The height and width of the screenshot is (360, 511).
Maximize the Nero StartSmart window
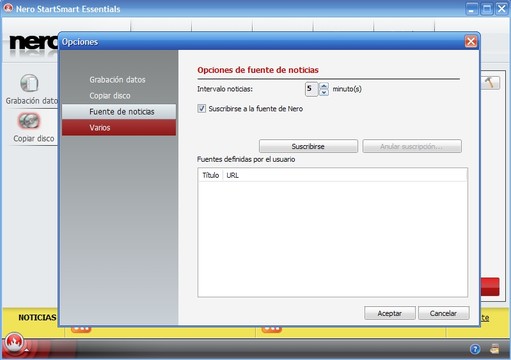(x=487, y=9)
